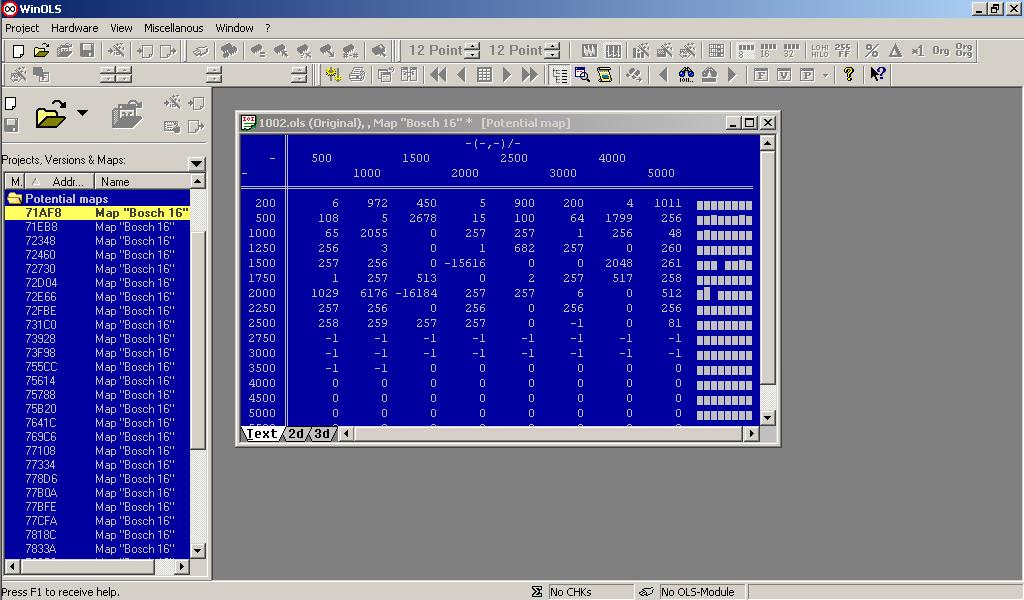The height and width of the screenshot is (600, 1024).
Task: Adjust first 12 Point font size stepper
Action: click(x=473, y=50)
